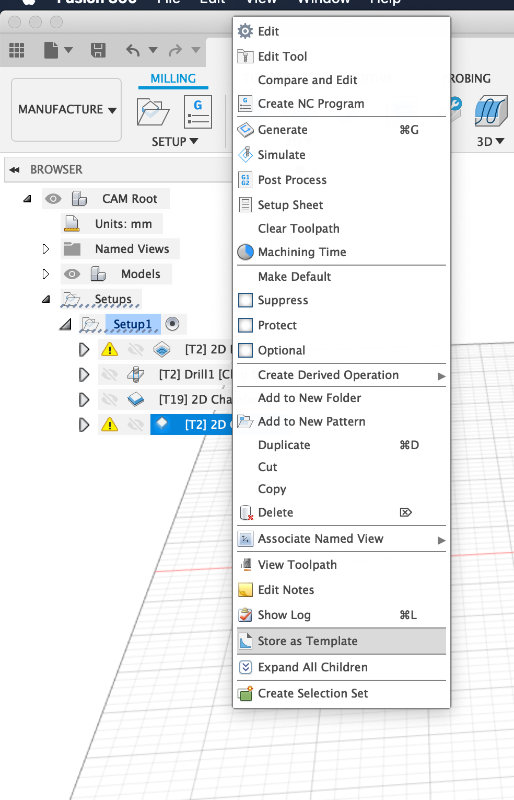514x800 pixels.
Task: Collapse the Setups node
Action: click(46, 299)
